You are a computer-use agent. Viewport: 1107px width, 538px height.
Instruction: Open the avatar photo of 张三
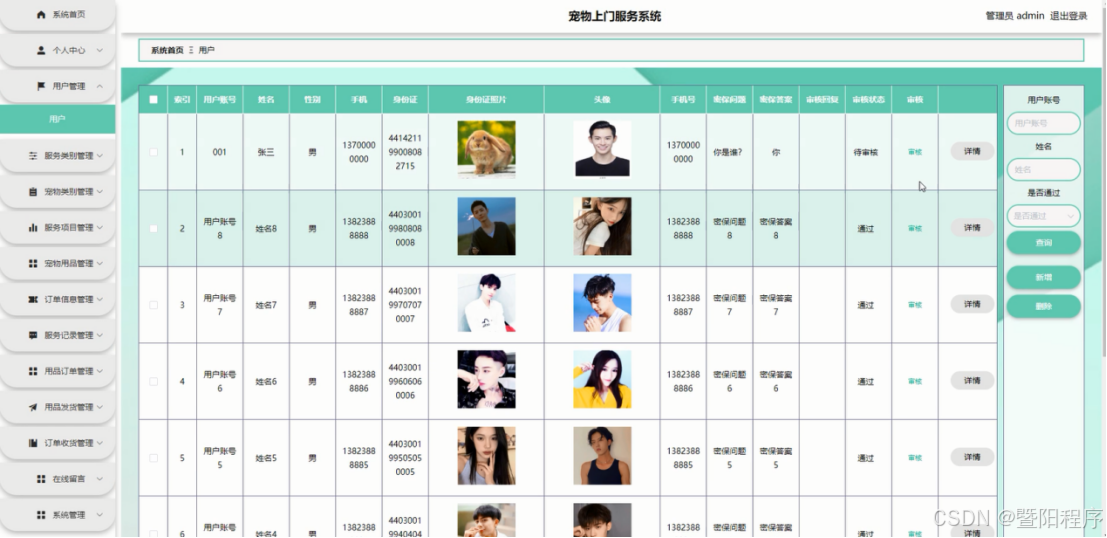[602, 149]
